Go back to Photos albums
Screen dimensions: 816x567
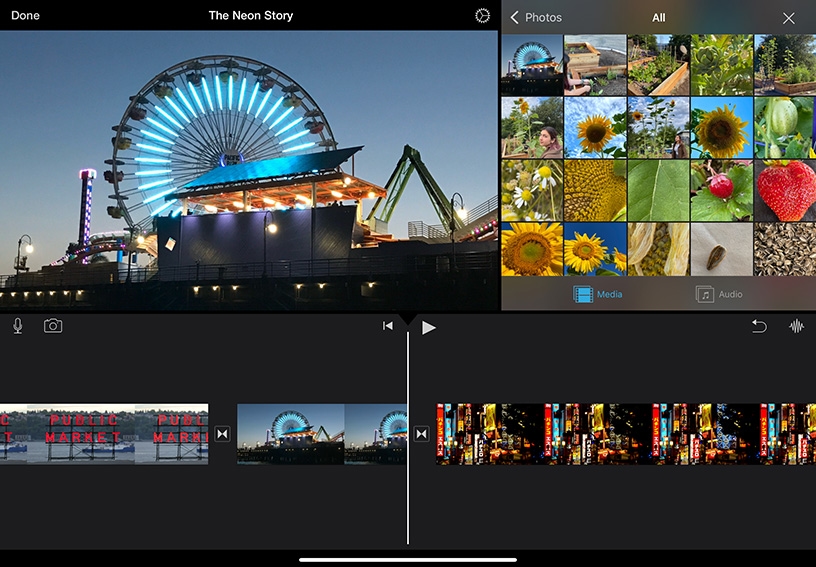[x=535, y=18]
